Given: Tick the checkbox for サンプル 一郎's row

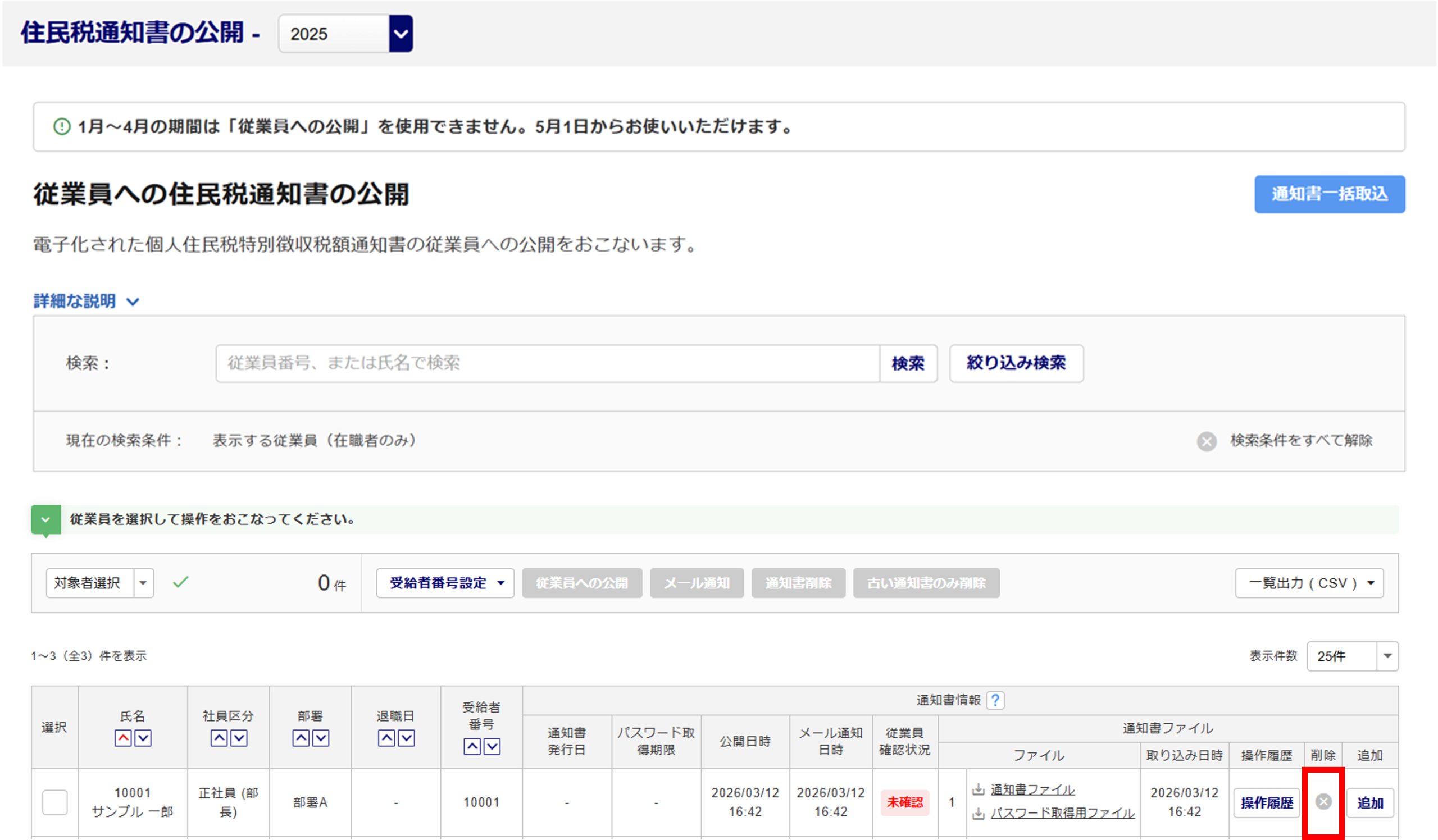Looking at the screenshot, I should (x=55, y=802).
